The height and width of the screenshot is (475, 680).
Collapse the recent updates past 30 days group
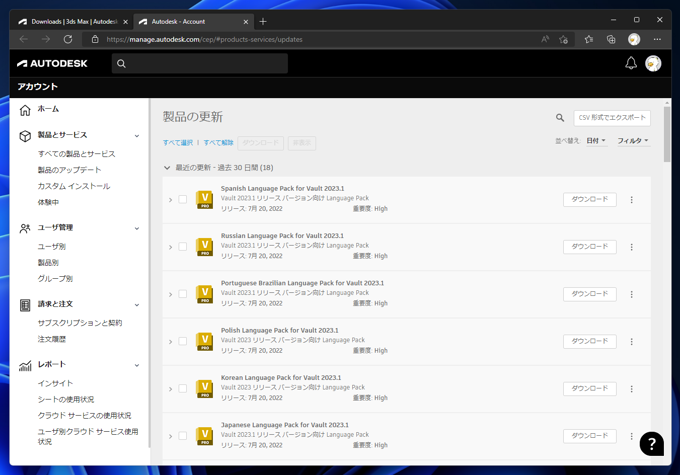tap(167, 167)
